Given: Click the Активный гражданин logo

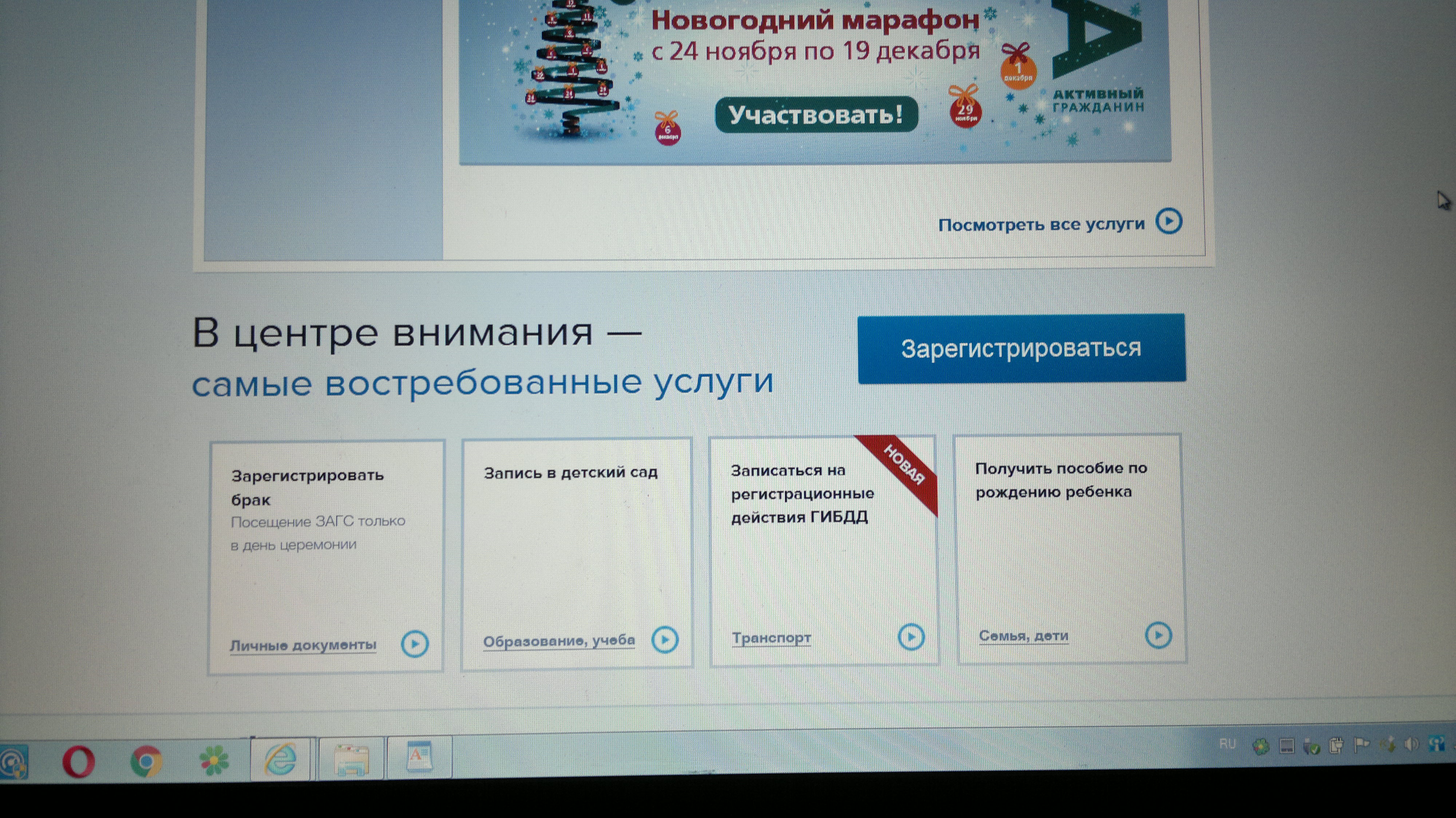Looking at the screenshot, I should pos(1098,56).
